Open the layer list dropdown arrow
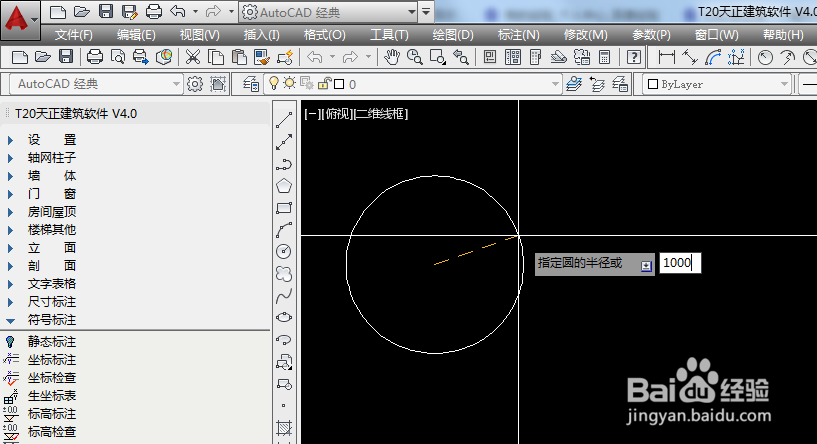The width and height of the screenshot is (817, 444). (555, 84)
